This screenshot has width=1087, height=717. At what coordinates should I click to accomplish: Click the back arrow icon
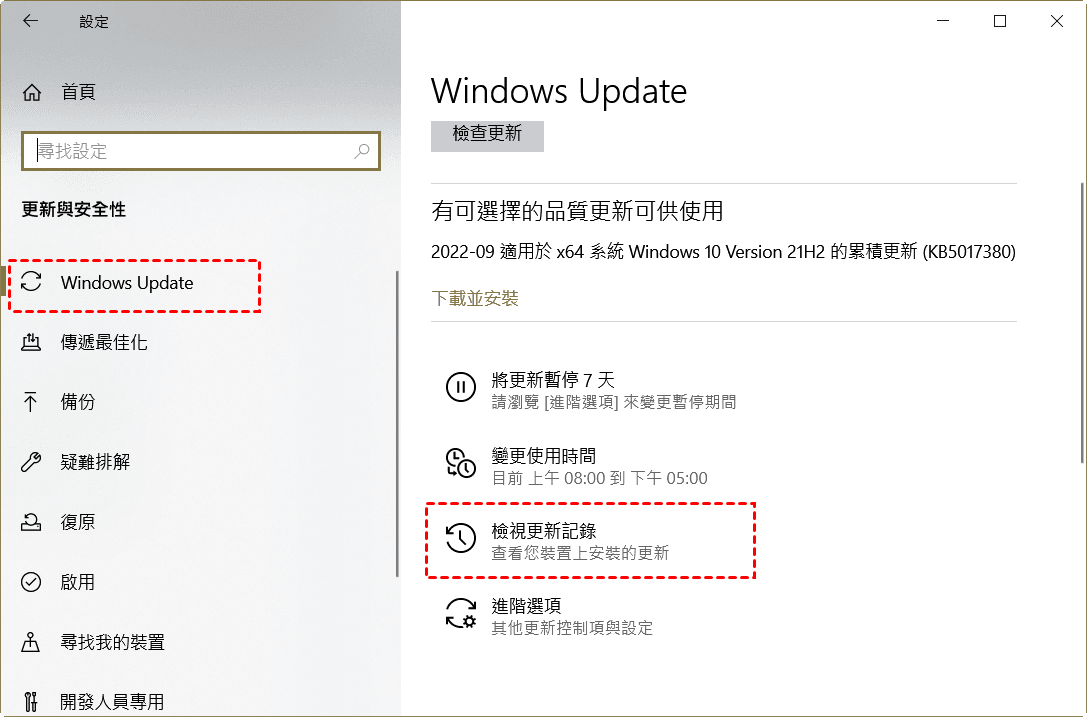coord(31,21)
